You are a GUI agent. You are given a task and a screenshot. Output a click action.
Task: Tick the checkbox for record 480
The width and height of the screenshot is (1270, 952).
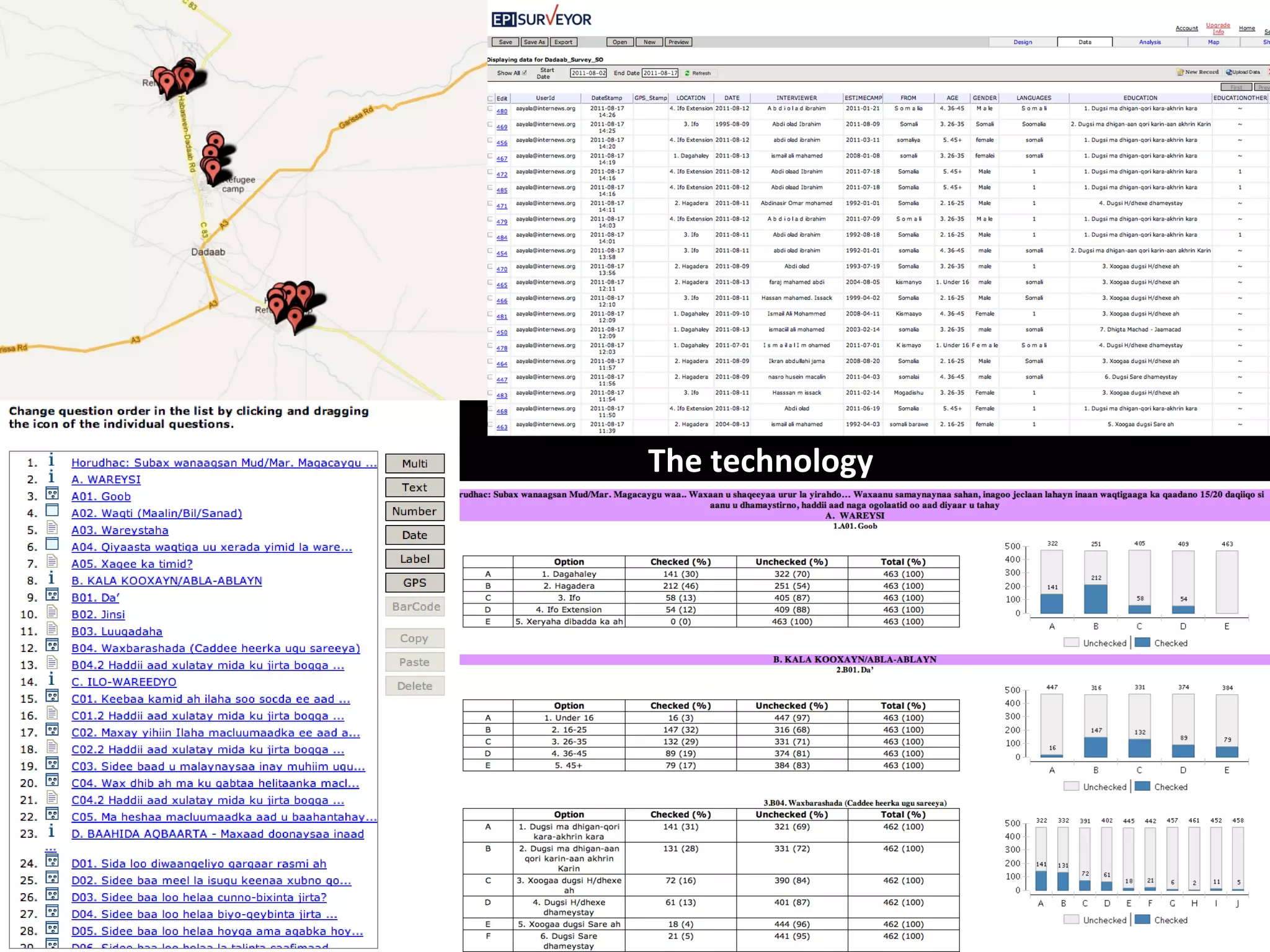coord(491,109)
